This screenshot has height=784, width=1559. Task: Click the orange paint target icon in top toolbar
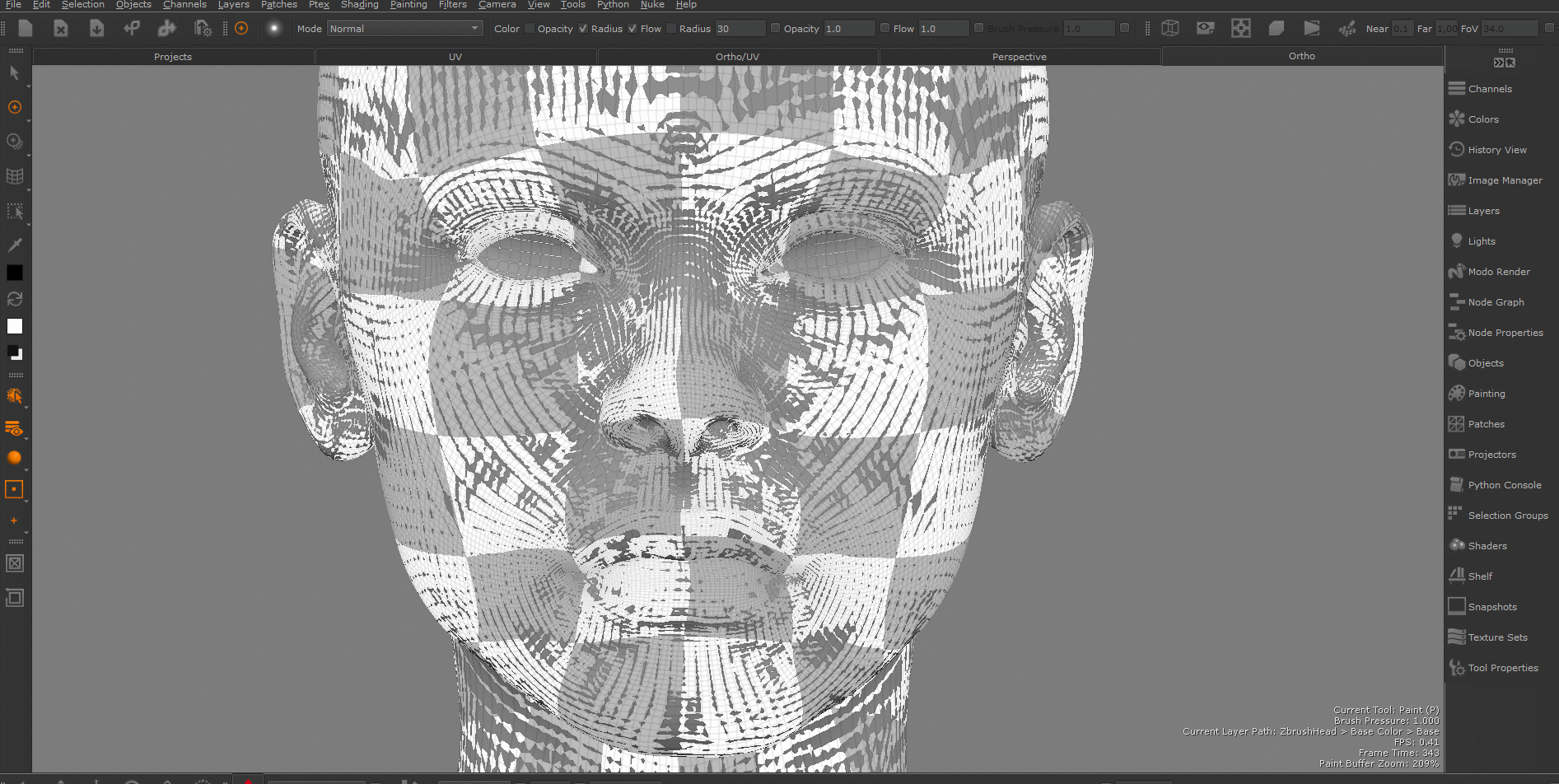[241, 28]
